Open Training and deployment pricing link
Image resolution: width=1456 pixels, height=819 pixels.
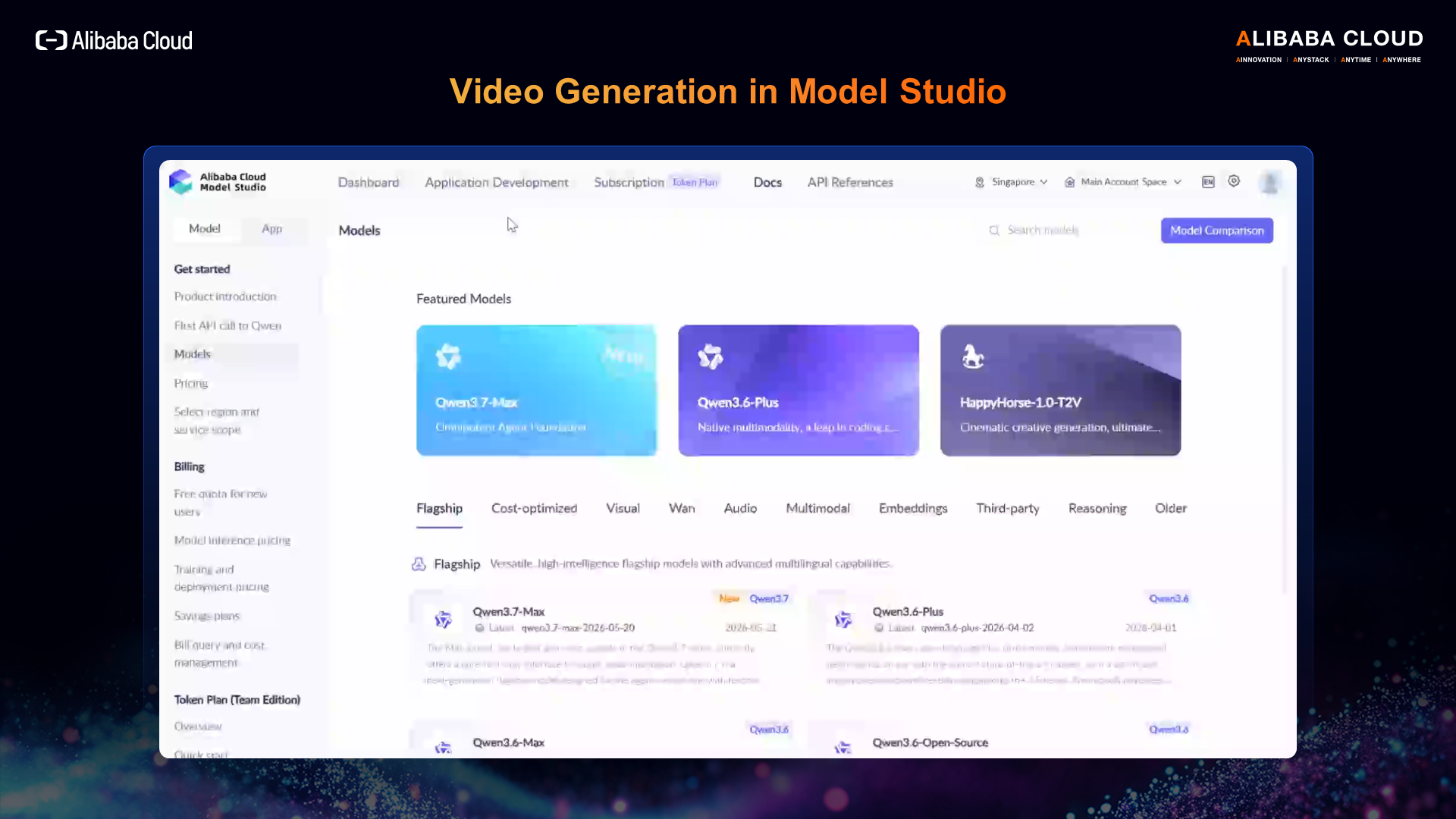[221, 578]
